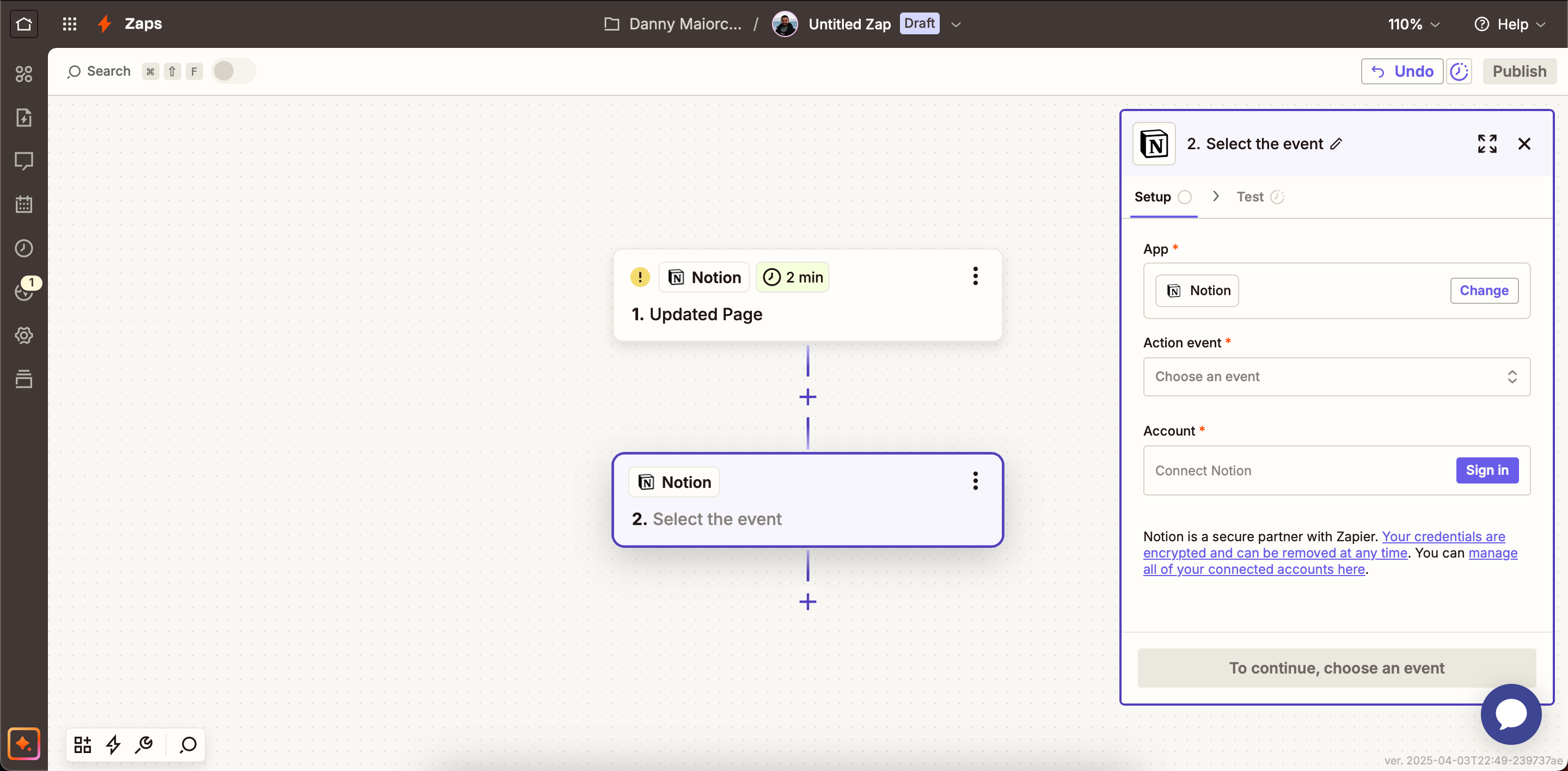
Task: Click the lightning bolt icon in bottom toolbar
Action: (x=113, y=744)
